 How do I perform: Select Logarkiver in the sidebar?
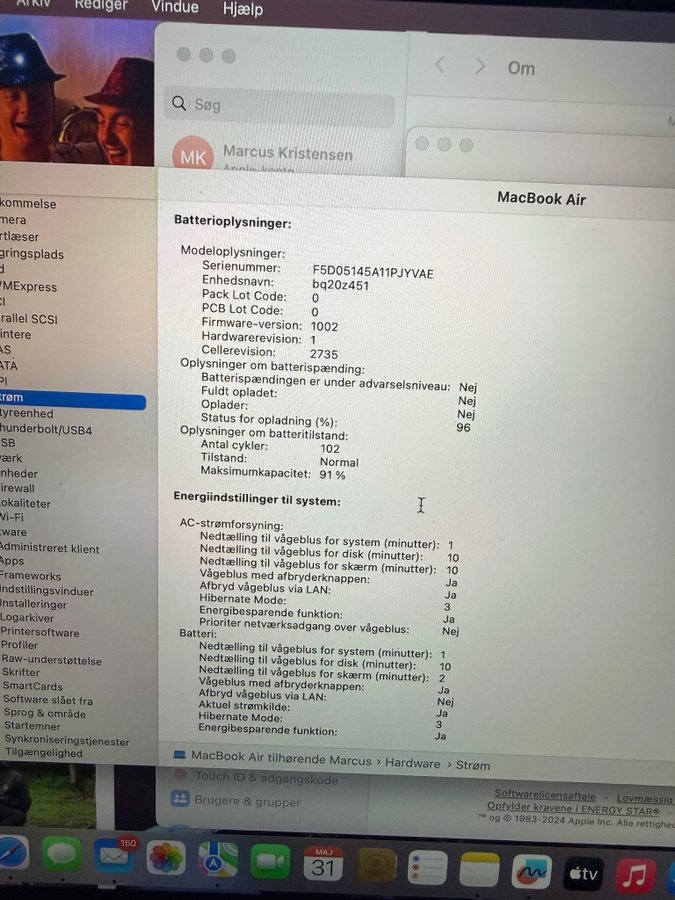(27, 618)
